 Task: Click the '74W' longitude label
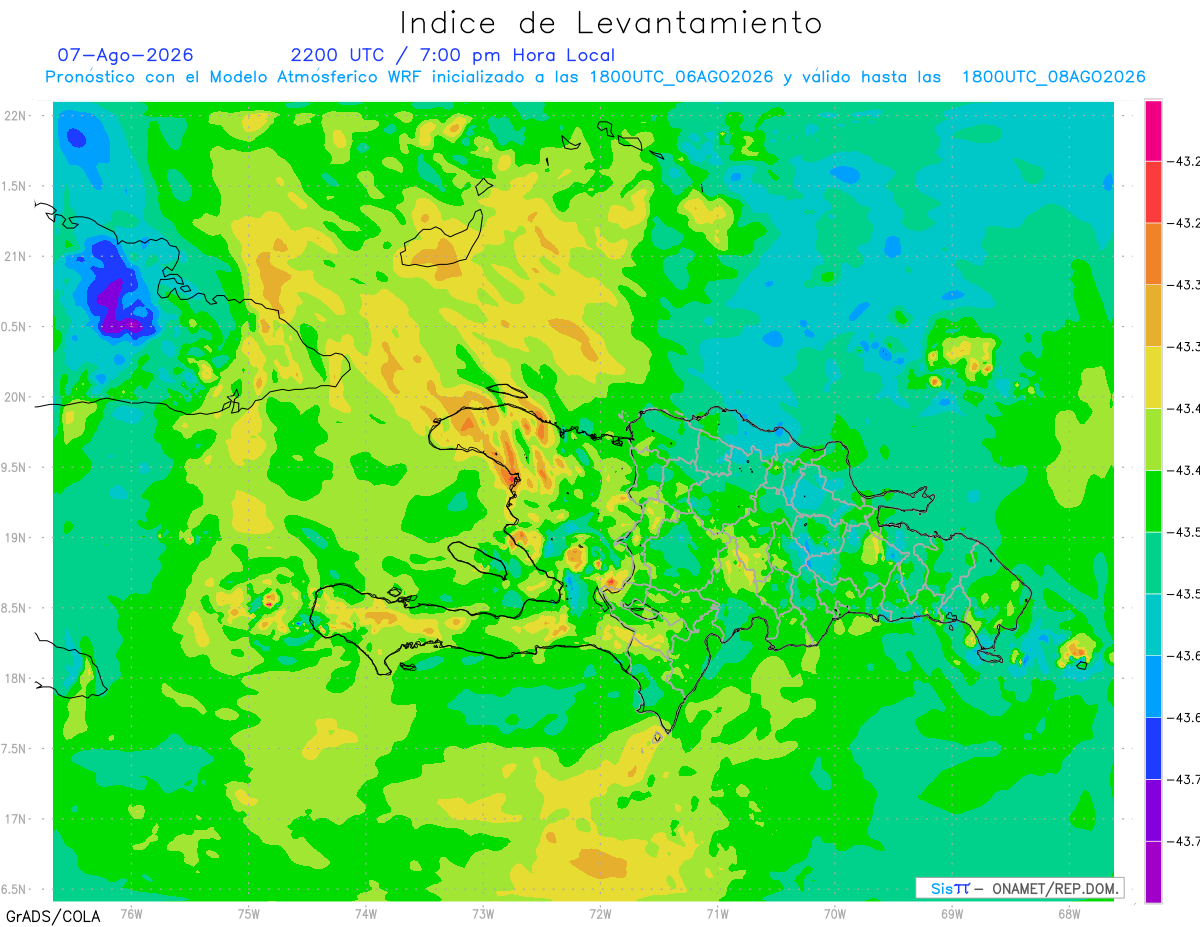[x=365, y=914]
